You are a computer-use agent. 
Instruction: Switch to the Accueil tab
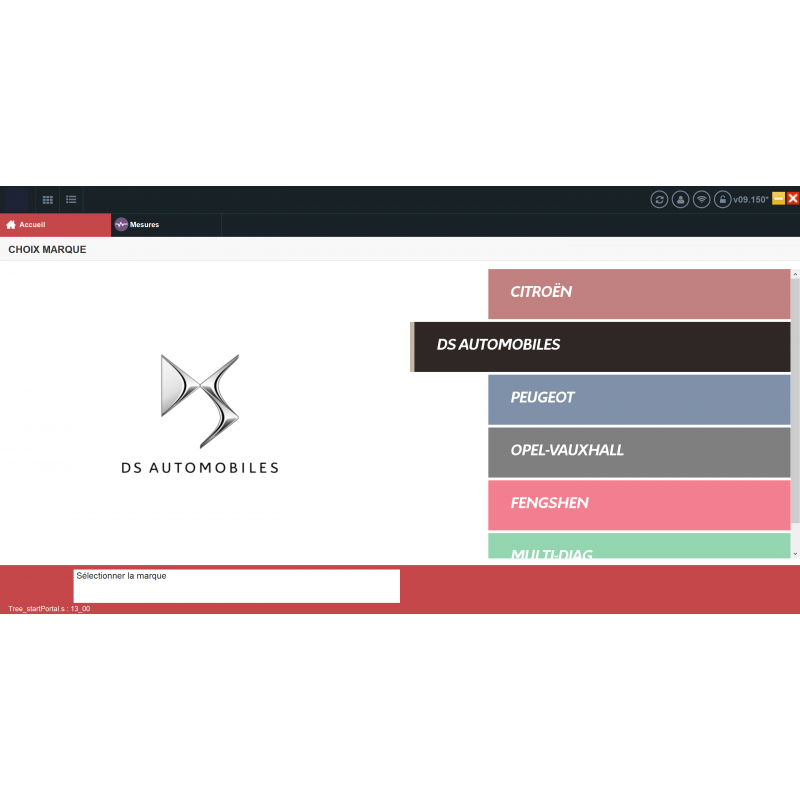click(x=40, y=224)
